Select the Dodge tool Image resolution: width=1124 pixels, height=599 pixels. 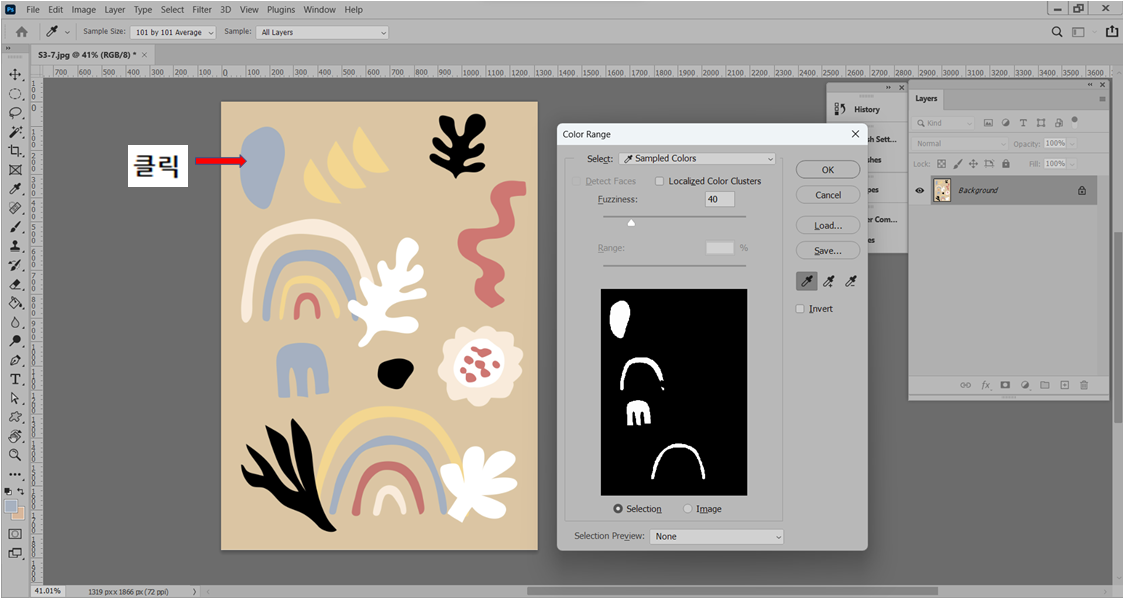tap(15, 341)
